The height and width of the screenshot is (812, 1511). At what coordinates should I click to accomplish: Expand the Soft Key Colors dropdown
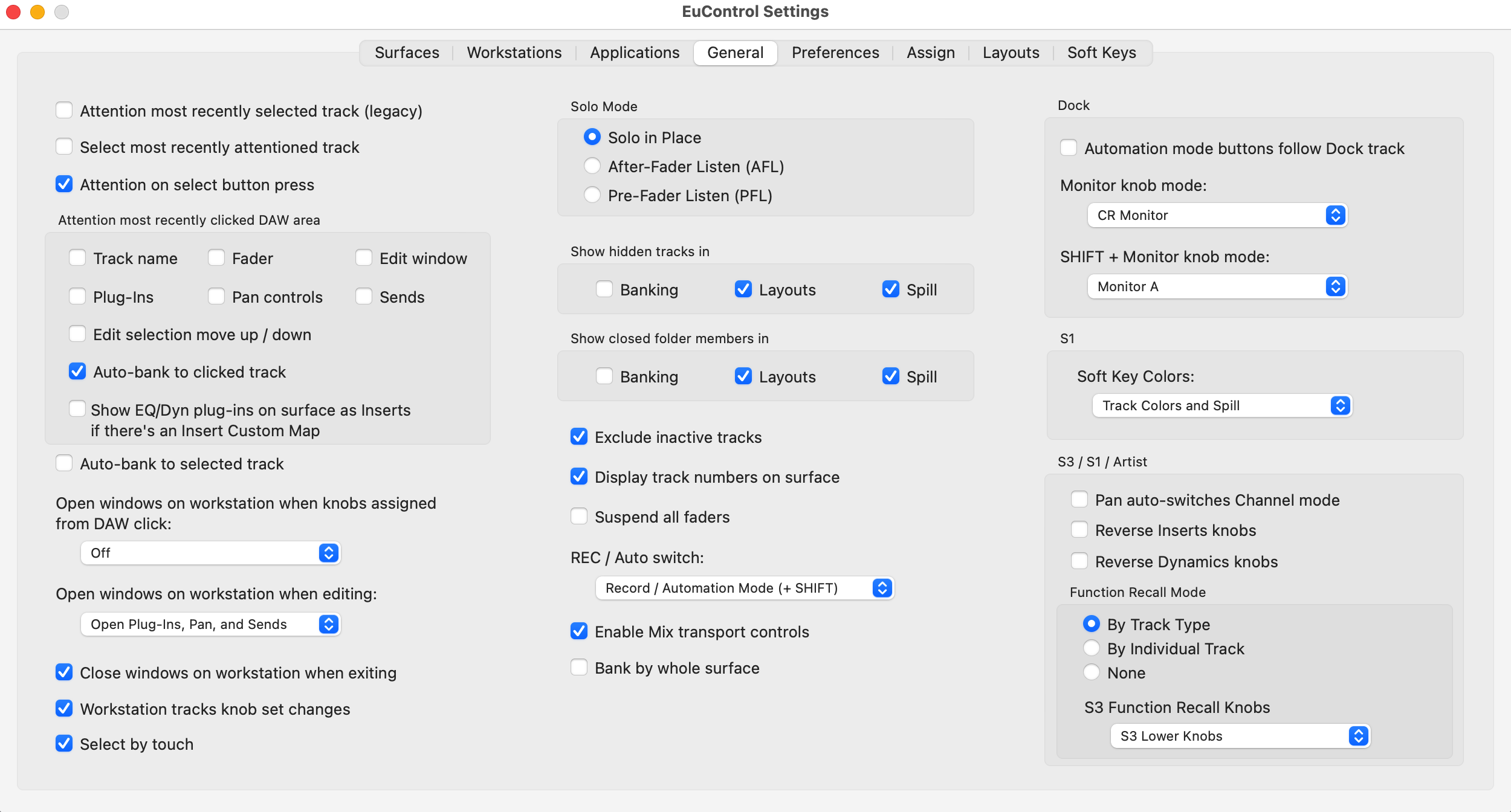pos(1222,405)
